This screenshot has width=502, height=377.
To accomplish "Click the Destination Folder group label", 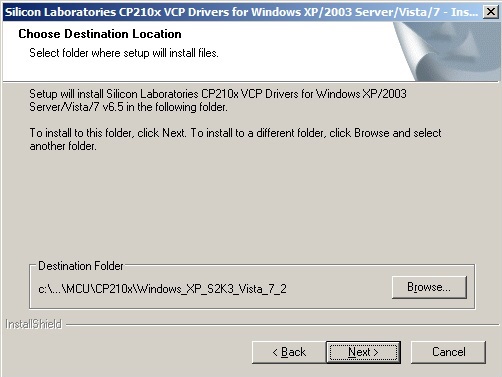I will [81, 266].
